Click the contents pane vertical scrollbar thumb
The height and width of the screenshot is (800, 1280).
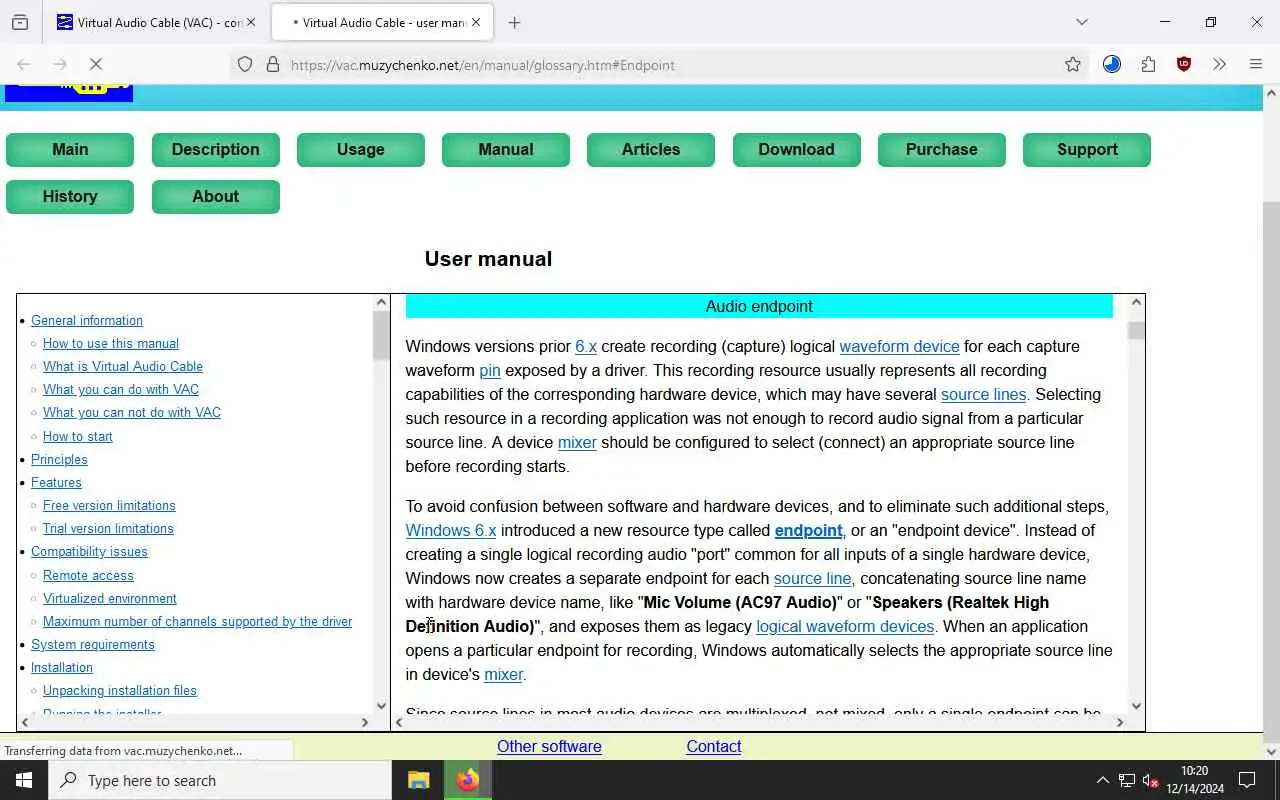click(x=381, y=336)
